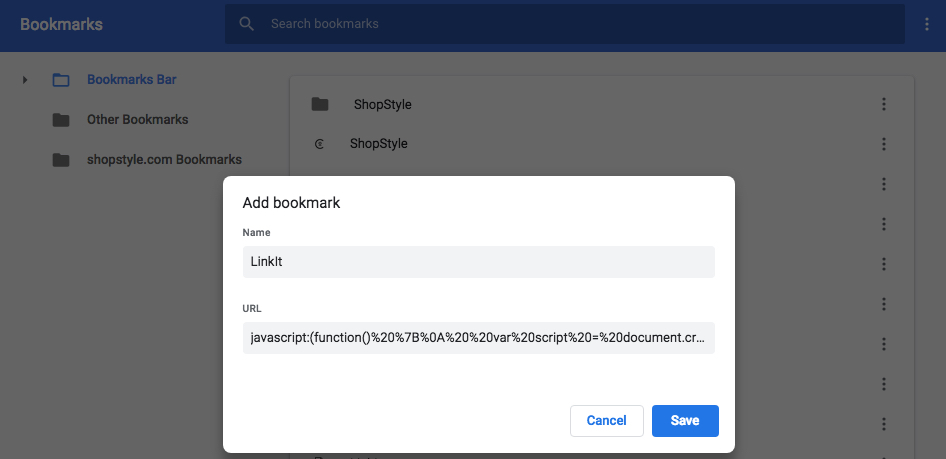Open the ShopStyle bookmark link's three-dot menu
The width and height of the screenshot is (946, 459).
884,144
